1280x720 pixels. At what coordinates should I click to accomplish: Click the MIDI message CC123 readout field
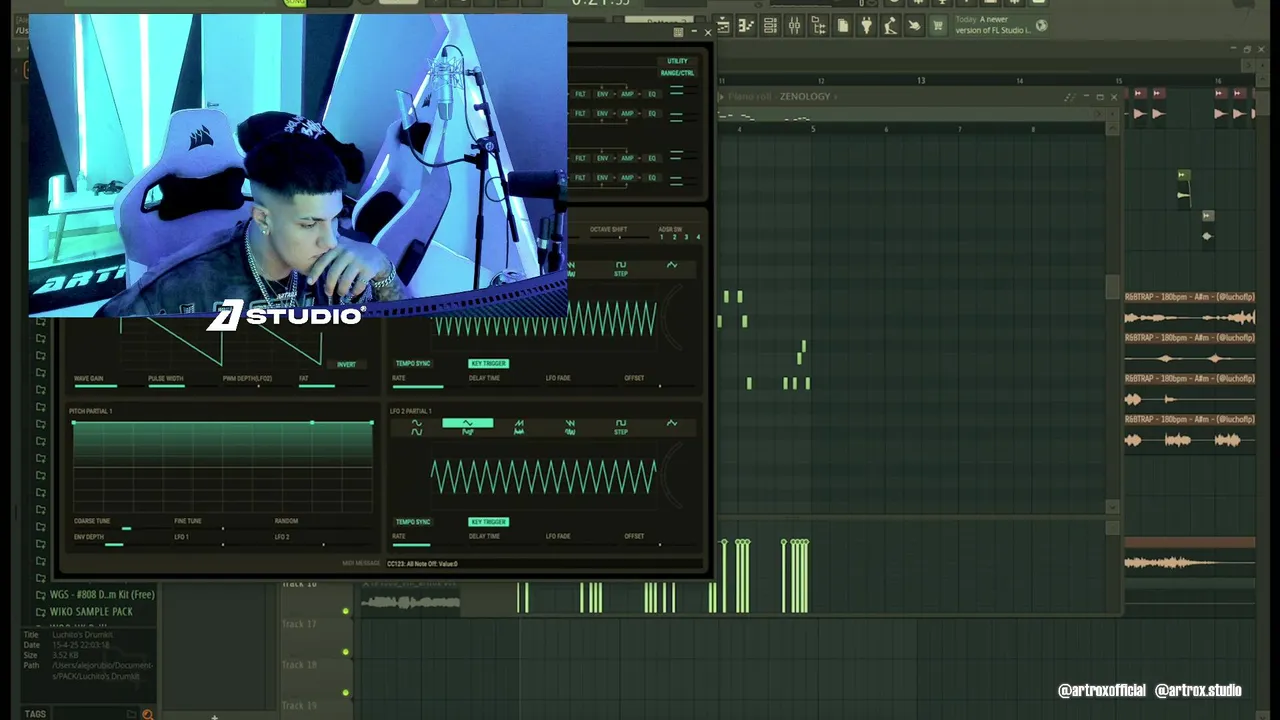click(542, 564)
